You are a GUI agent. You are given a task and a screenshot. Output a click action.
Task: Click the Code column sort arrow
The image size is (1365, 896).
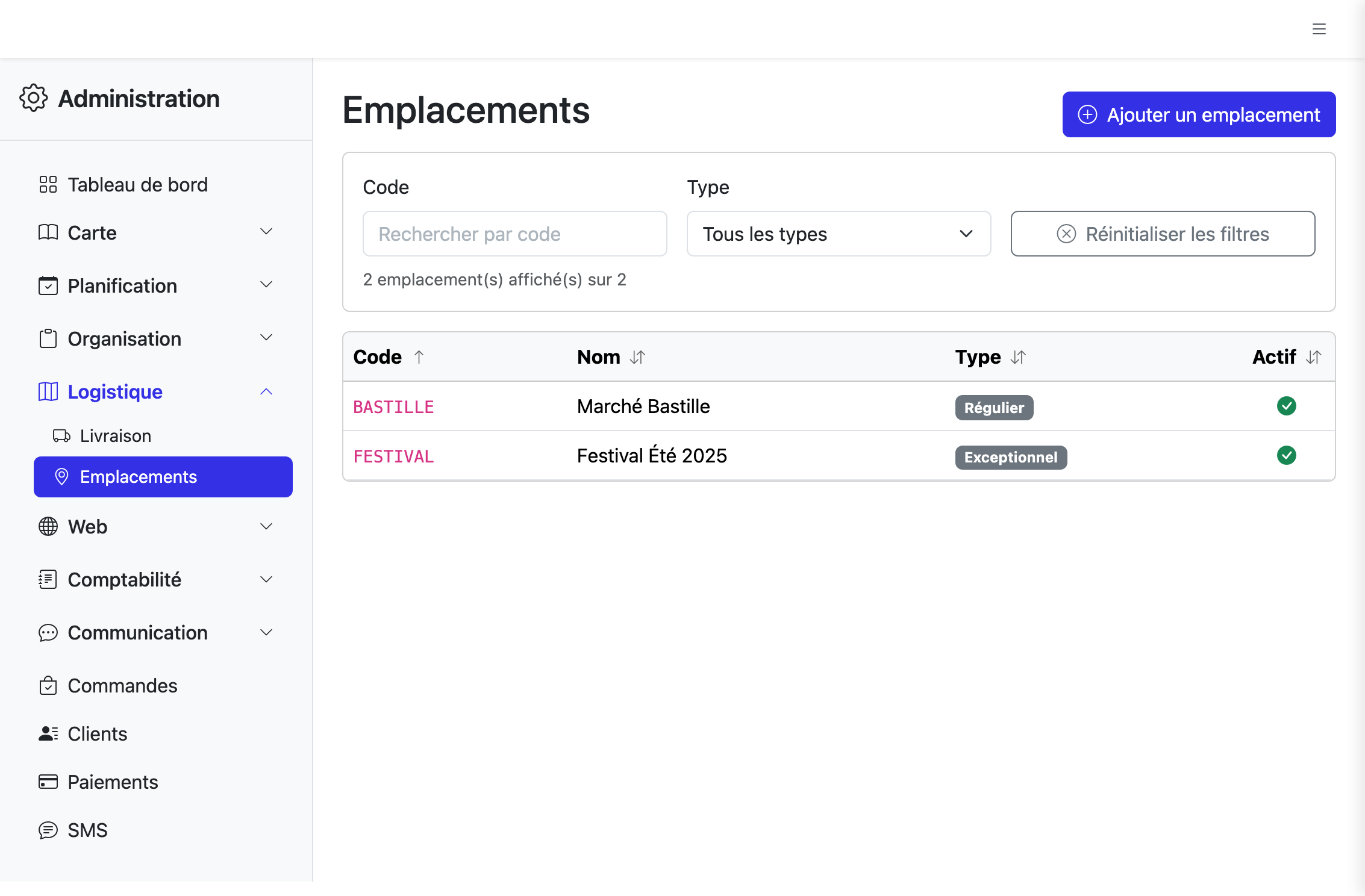click(x=419, y=357)
